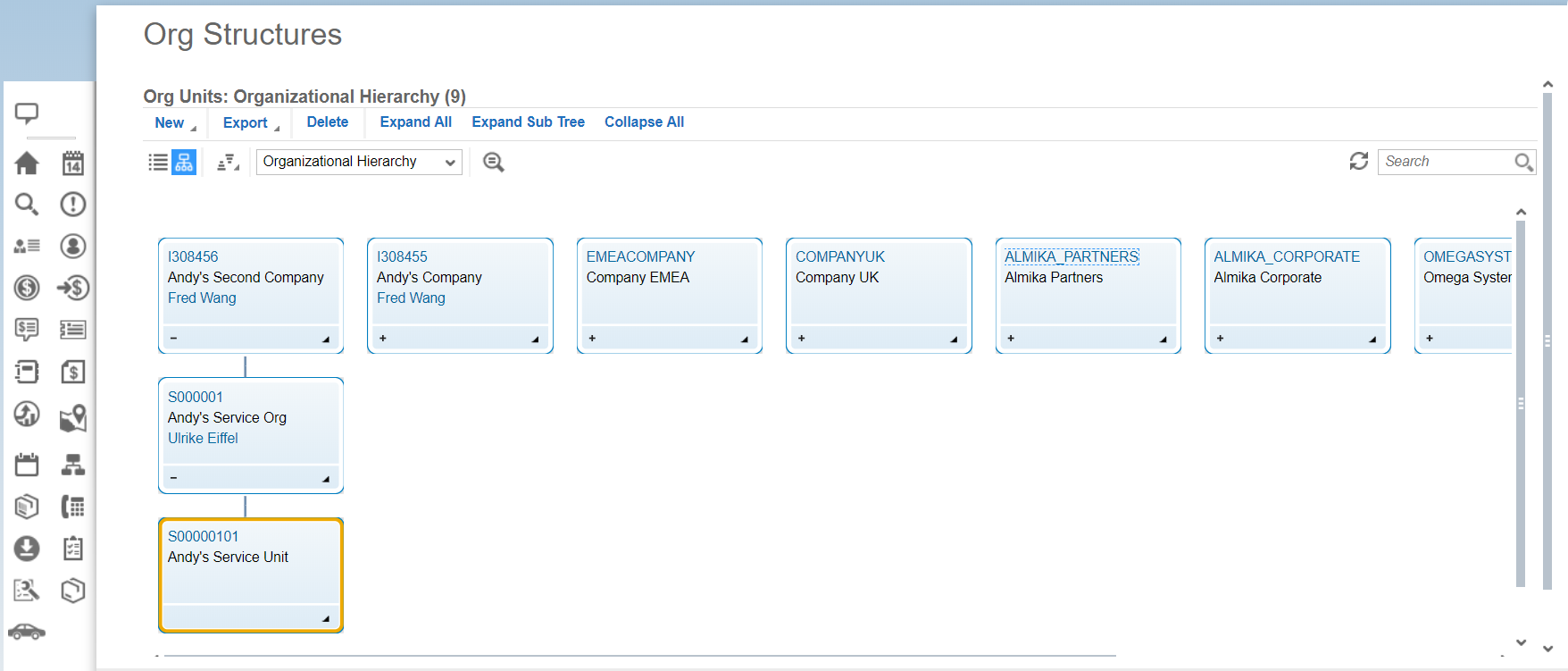
Task: Open the notebook icon in sidebar
Action: 27,372
